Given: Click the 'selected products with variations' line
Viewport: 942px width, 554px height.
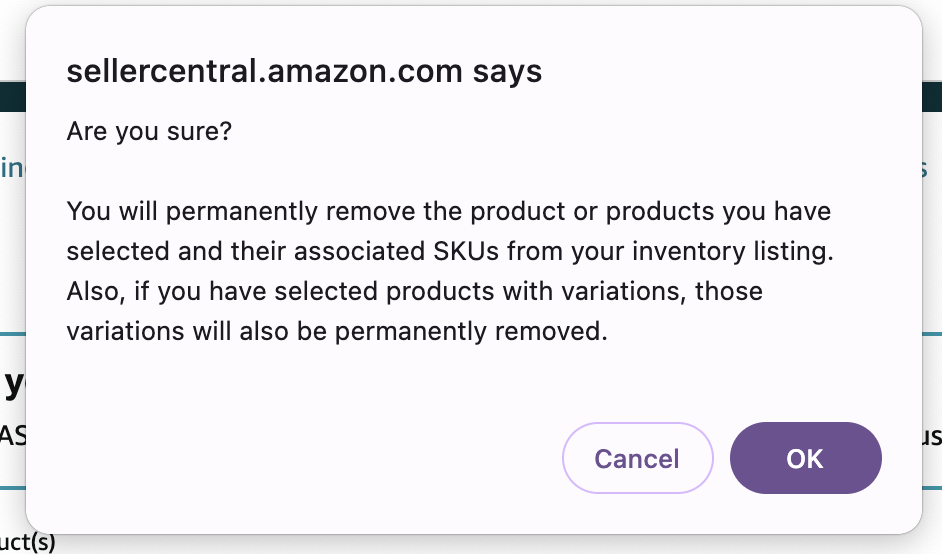Looking at the screenshot, I should click(x=414, y=292).
